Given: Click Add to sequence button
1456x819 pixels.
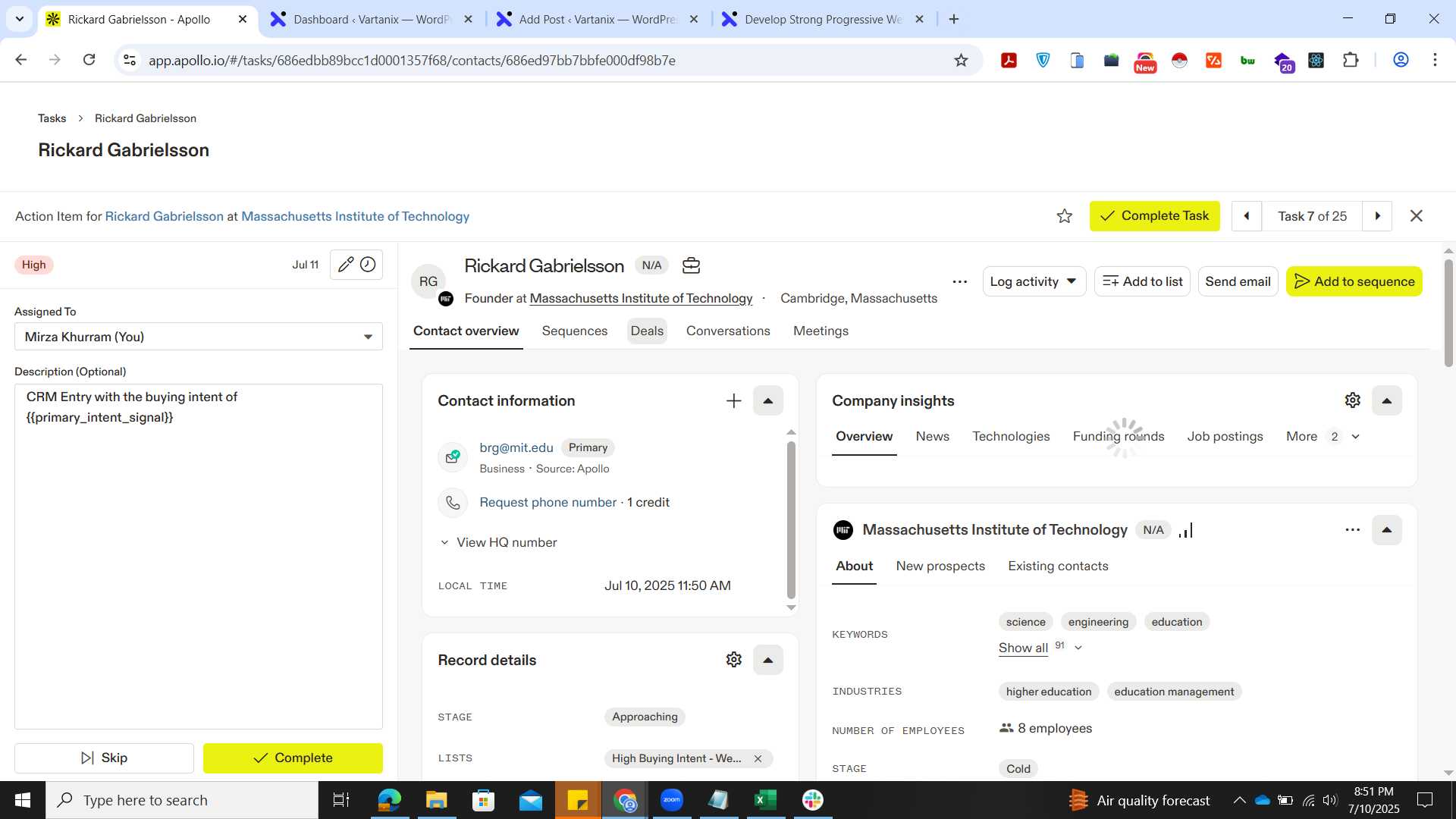Looking at the screenshot, I should click(x=1354, y=281).
